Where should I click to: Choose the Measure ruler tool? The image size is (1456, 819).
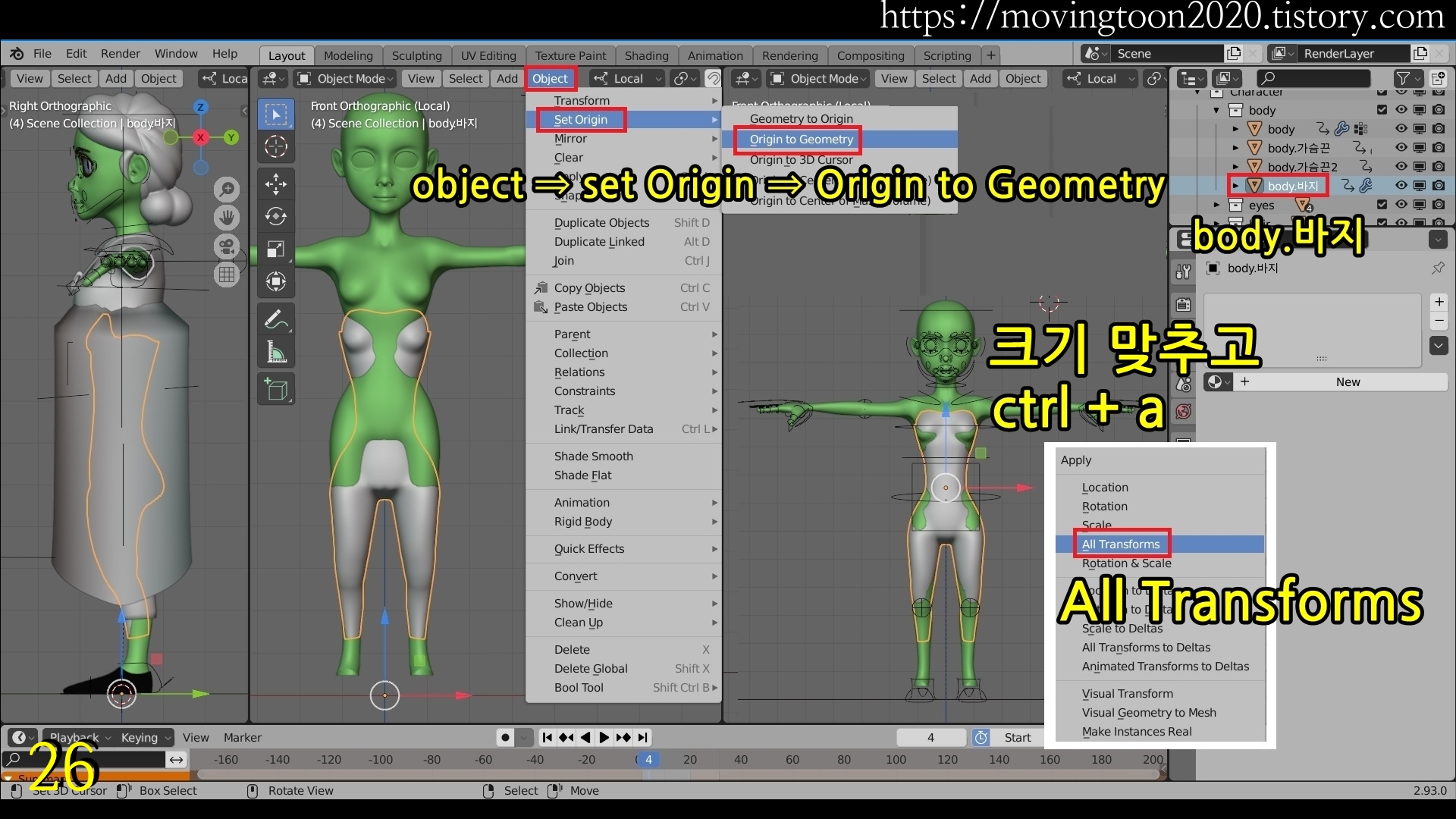pos(276,352)
